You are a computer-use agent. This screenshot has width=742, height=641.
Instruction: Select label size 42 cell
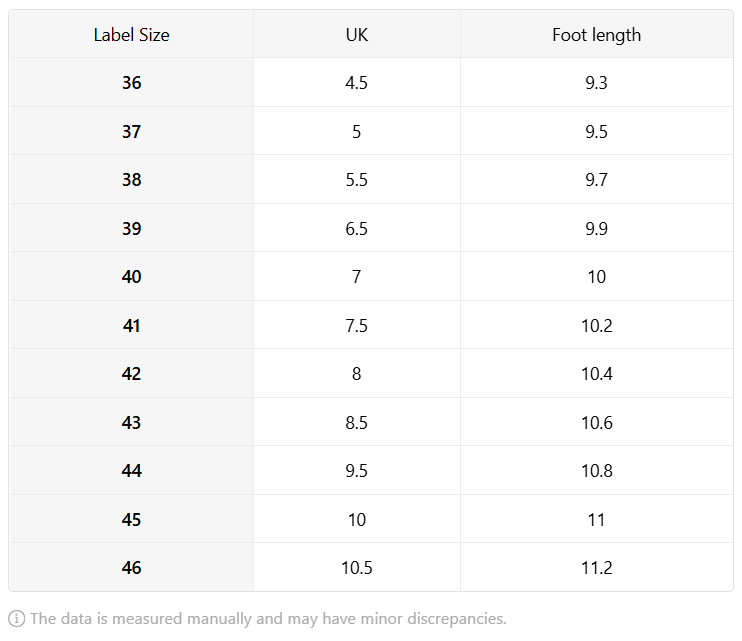pos(131,374)
